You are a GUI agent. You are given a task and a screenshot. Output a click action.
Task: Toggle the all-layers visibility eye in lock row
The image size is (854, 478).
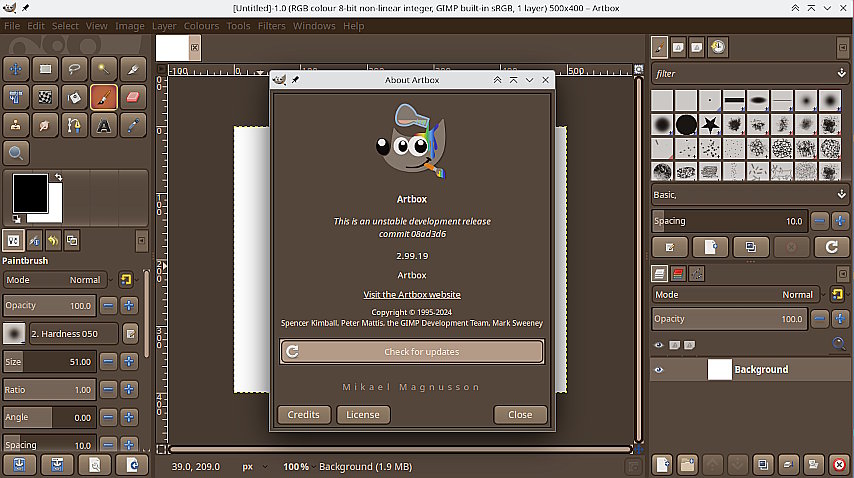(658, 345)
